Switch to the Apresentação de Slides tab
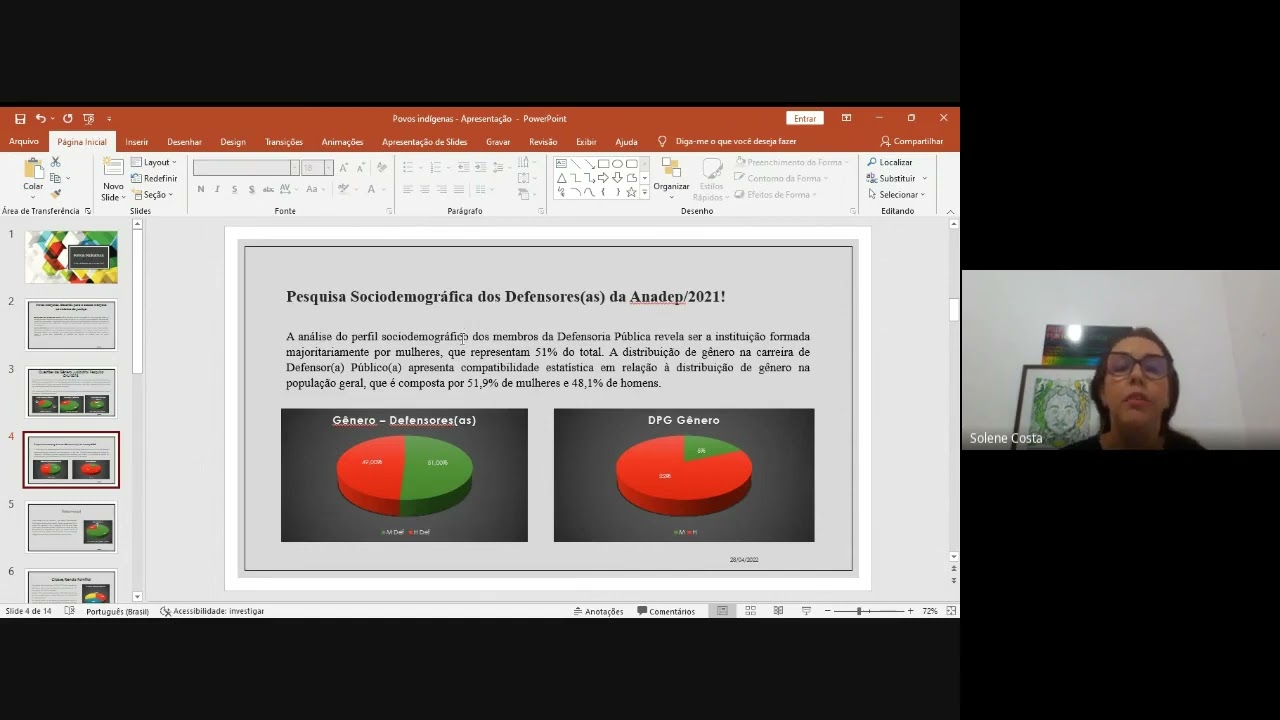1280x720 pixels. [x=424, y=142]
